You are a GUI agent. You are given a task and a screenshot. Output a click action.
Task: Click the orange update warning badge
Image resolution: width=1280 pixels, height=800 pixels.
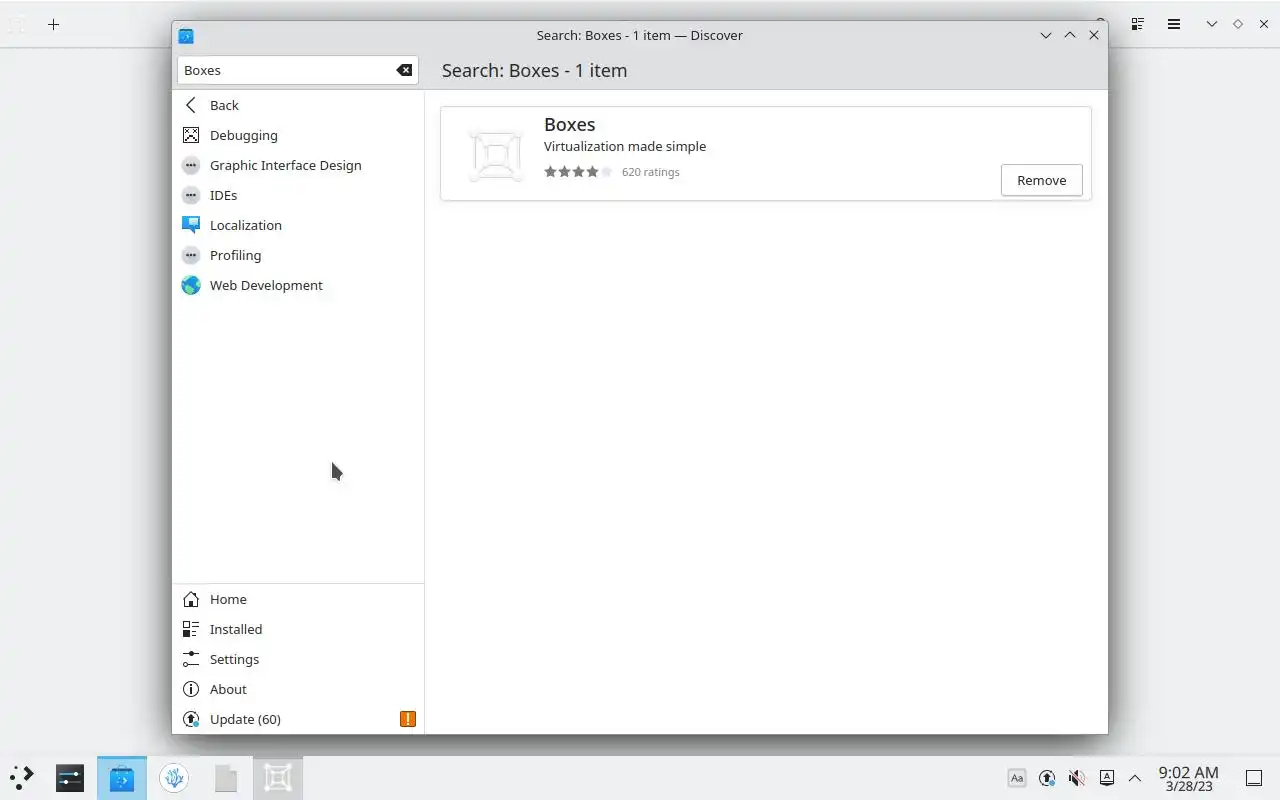tap(407, 719)
